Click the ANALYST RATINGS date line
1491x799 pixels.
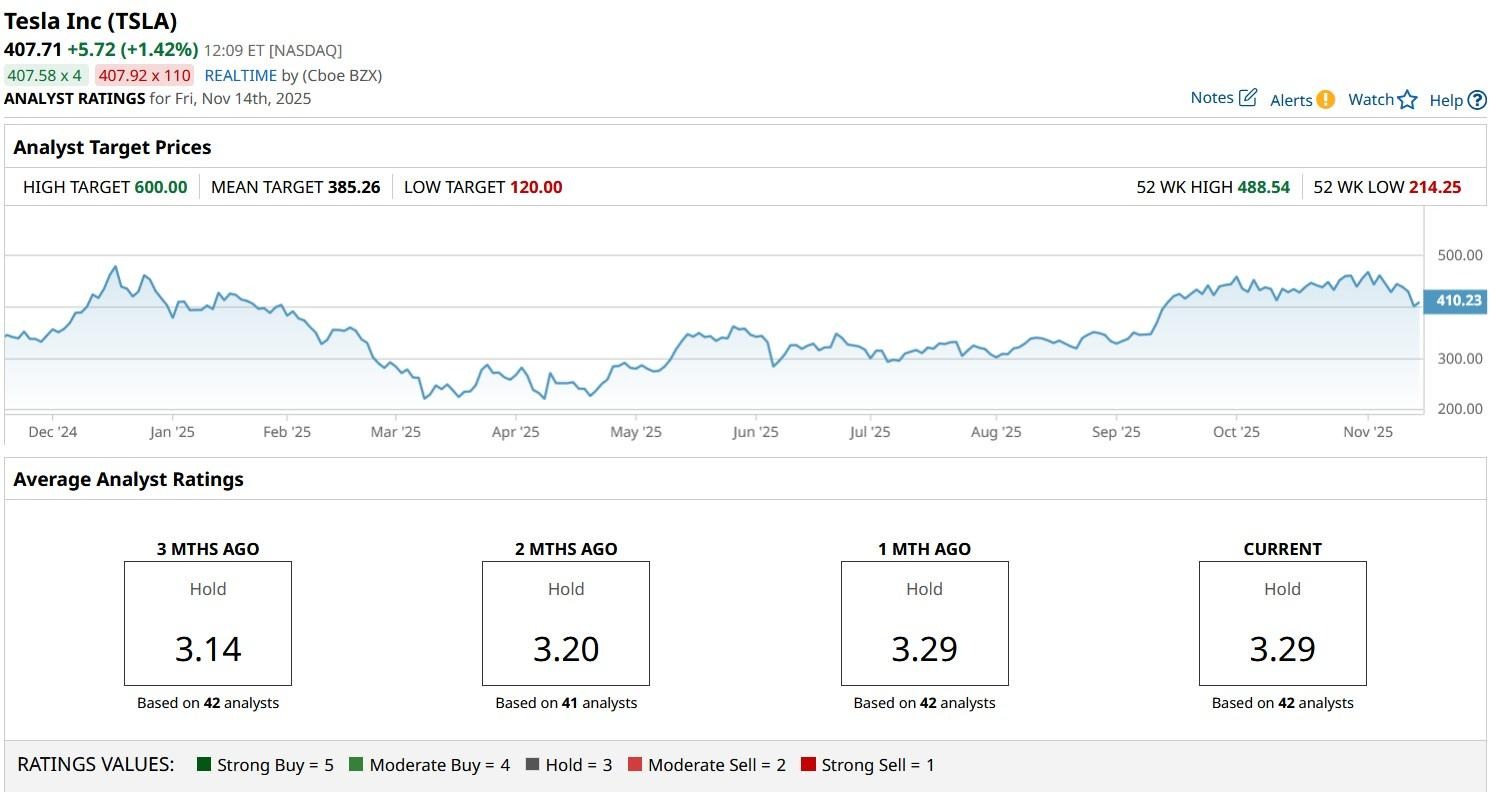coord(158,98)
